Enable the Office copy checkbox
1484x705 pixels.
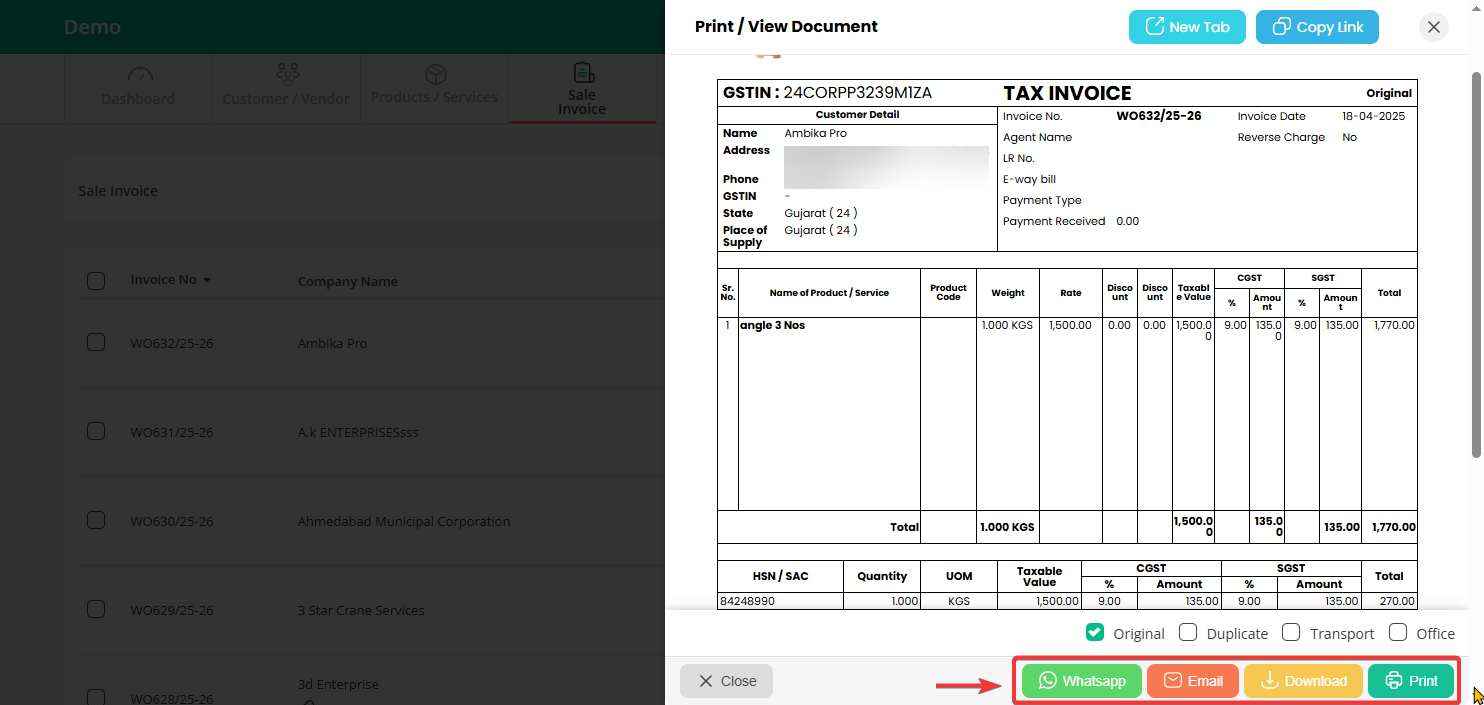pos(1398,632)
